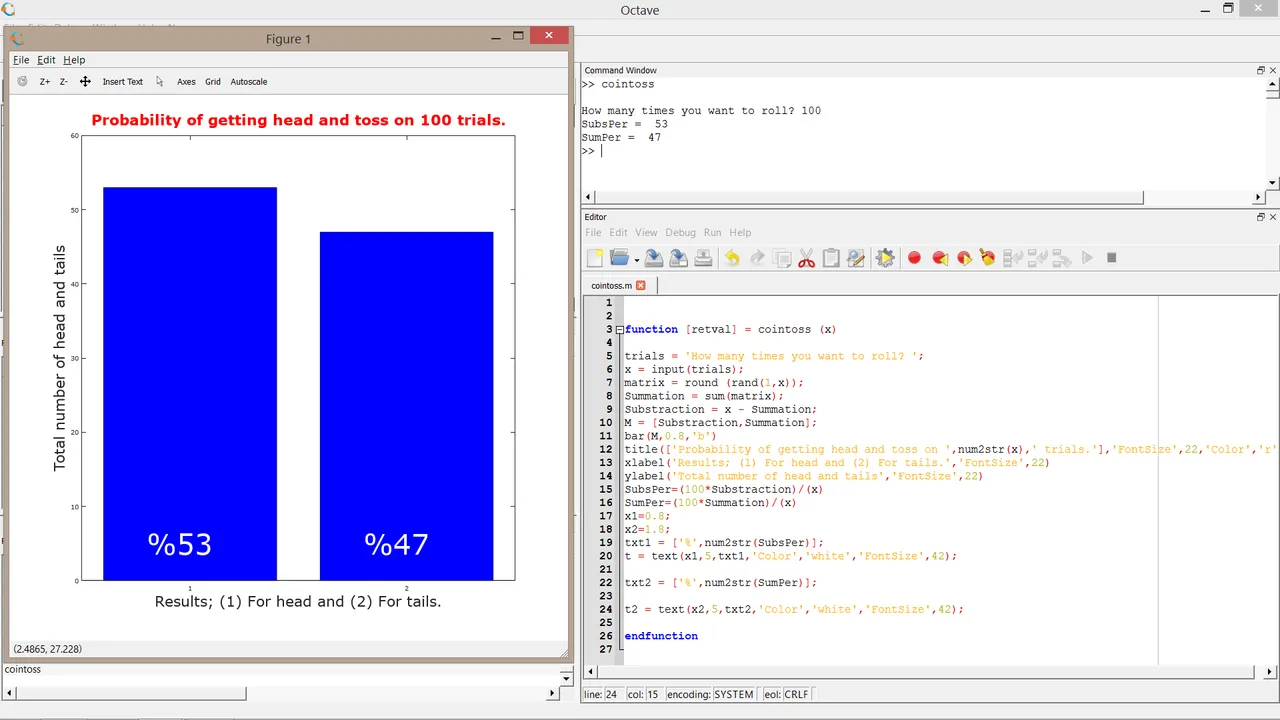Viewport: 1280px width, 720px height.
Task: Click the Redo arrow icon
Action: pos(757,258)
